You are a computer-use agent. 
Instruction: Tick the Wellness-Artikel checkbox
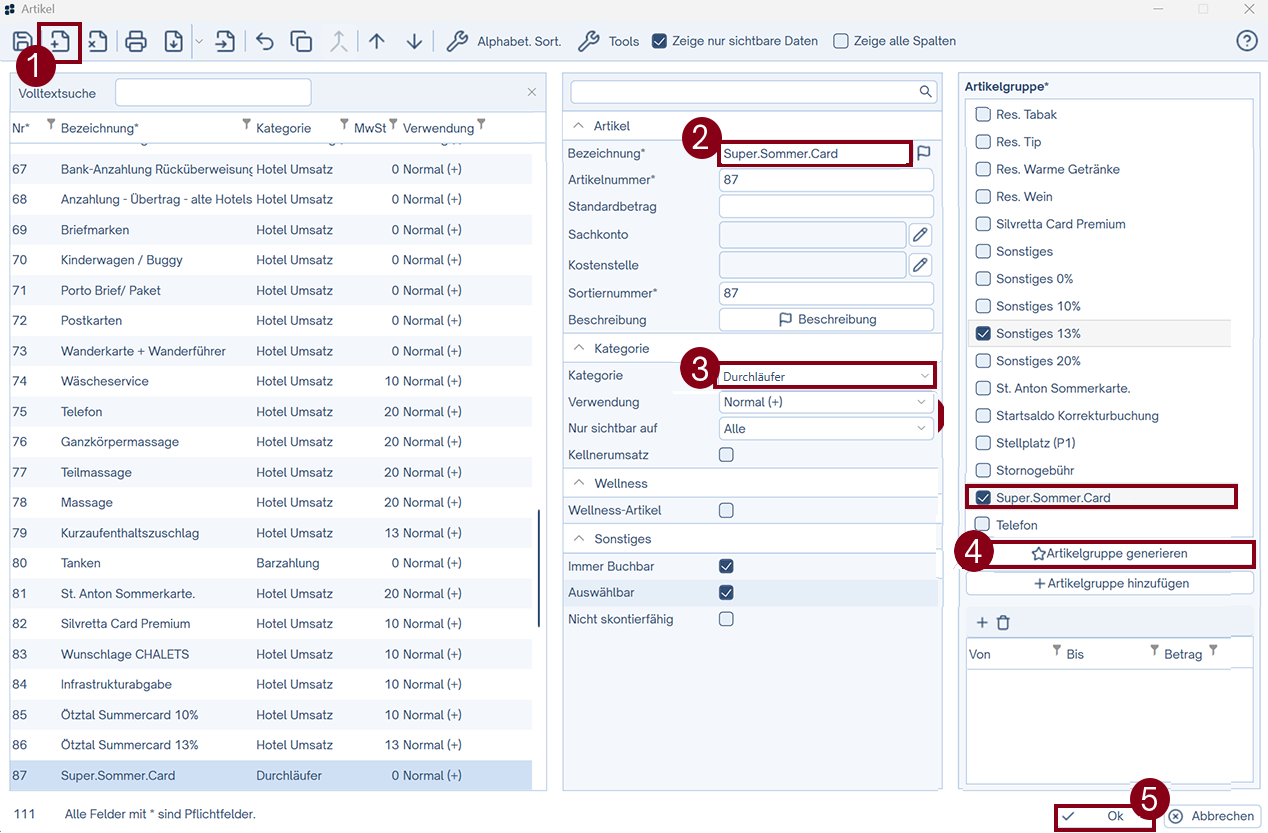(726, 511)
